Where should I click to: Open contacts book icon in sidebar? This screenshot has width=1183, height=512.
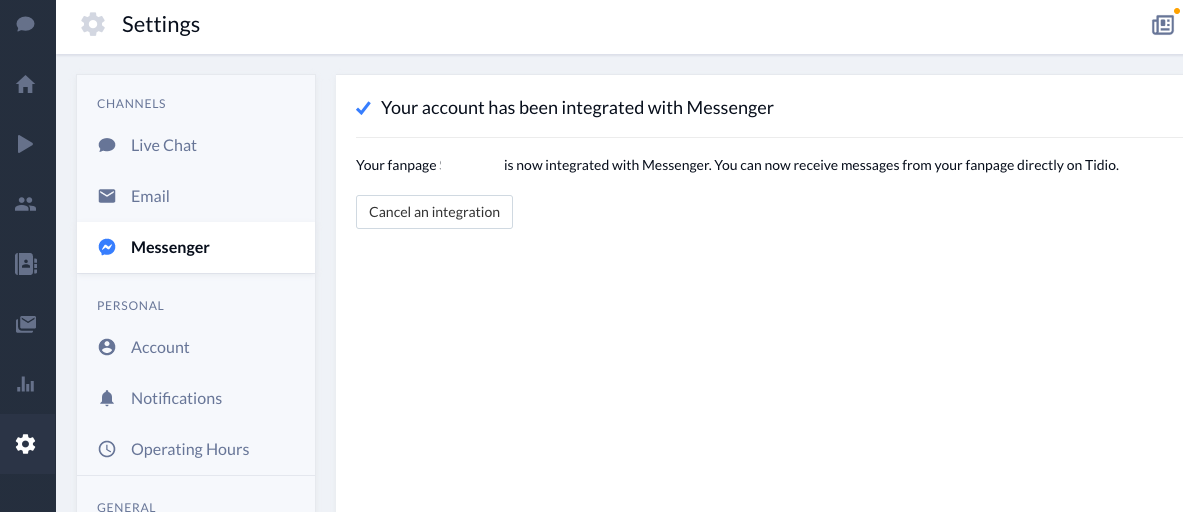[26, 264]
